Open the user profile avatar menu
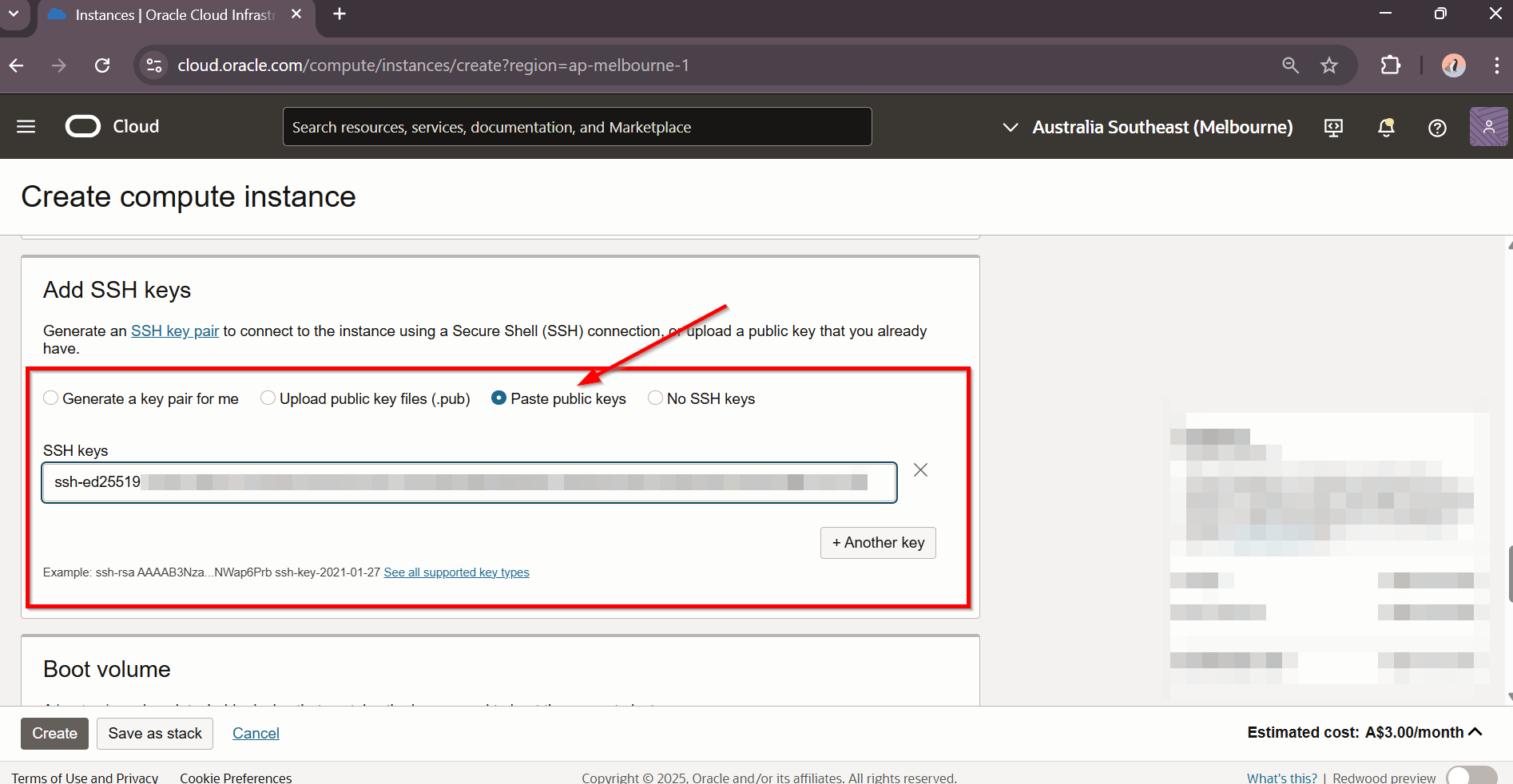The width and height of the screenshot is (1513, 784). (x=1488, y=127)
